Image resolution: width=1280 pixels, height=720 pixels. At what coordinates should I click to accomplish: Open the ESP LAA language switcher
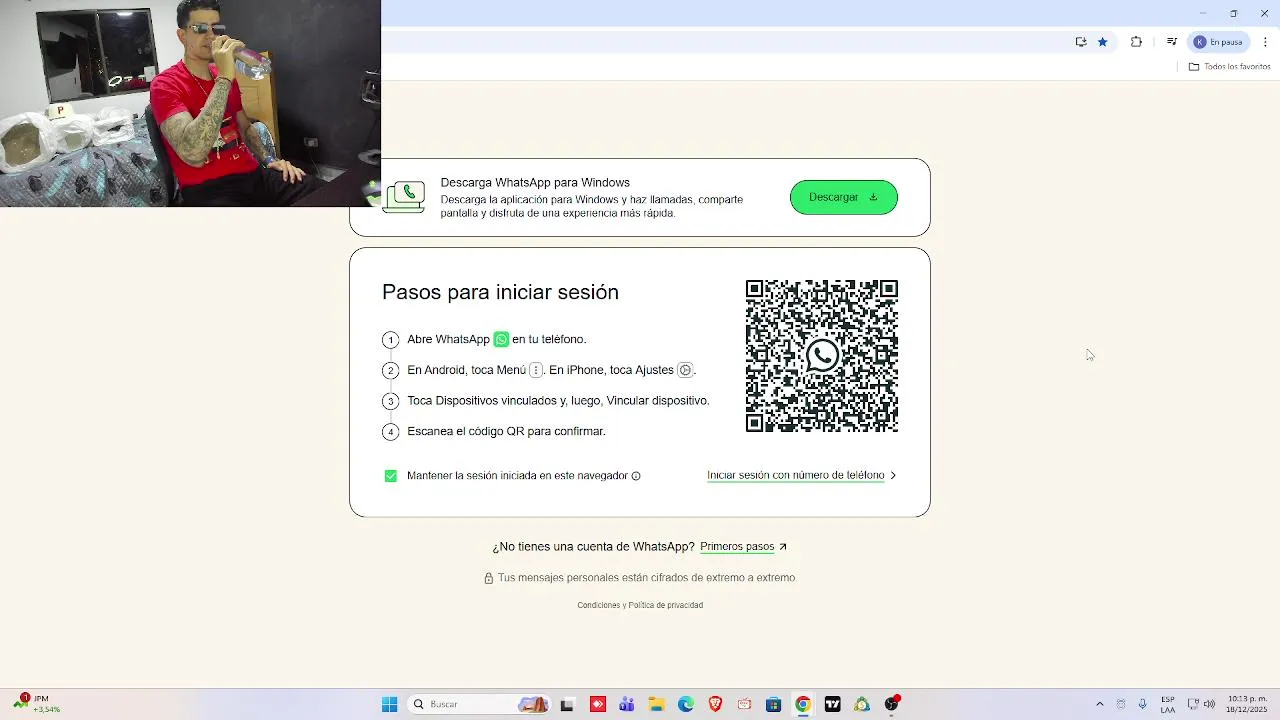(1168, 704)
